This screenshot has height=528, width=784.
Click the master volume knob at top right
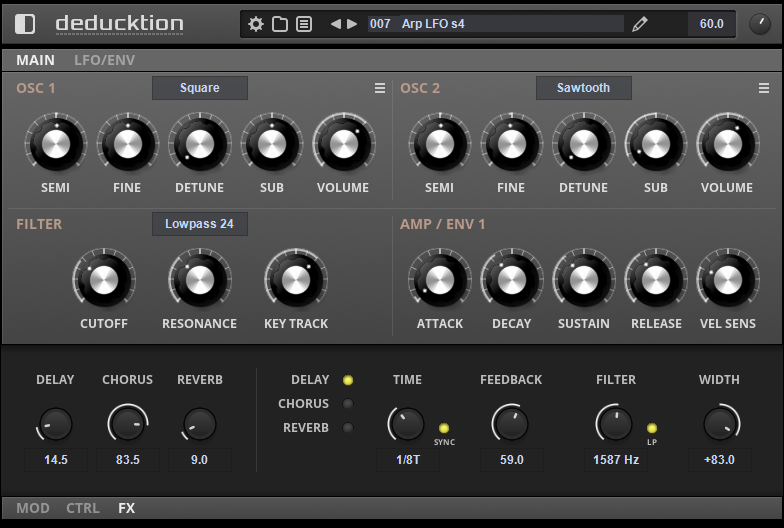tap(760, 24)
